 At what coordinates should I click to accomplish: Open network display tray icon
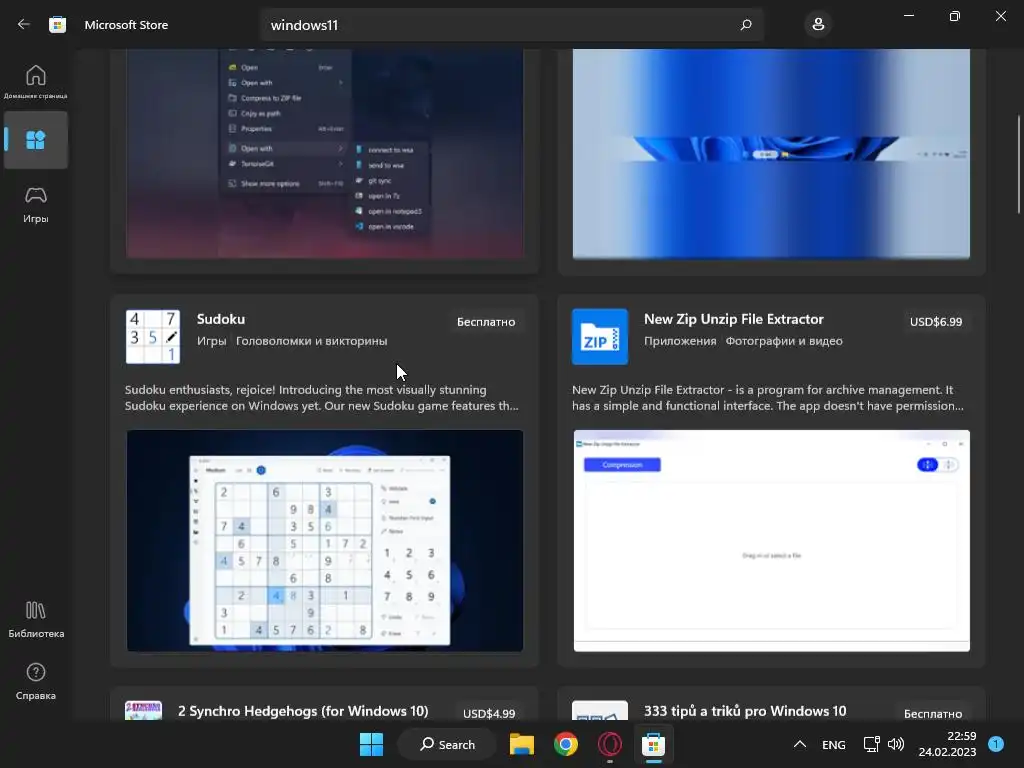point(872,744)
